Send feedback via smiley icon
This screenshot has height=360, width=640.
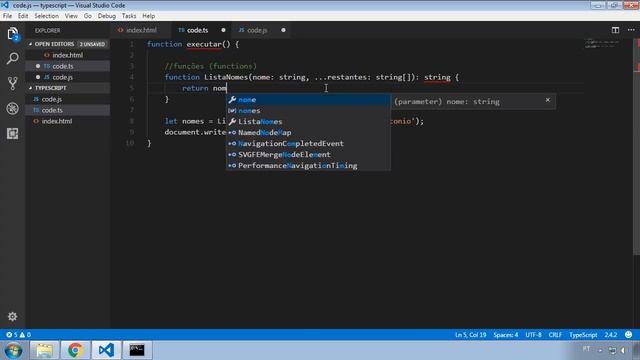(x=629, y=335)
